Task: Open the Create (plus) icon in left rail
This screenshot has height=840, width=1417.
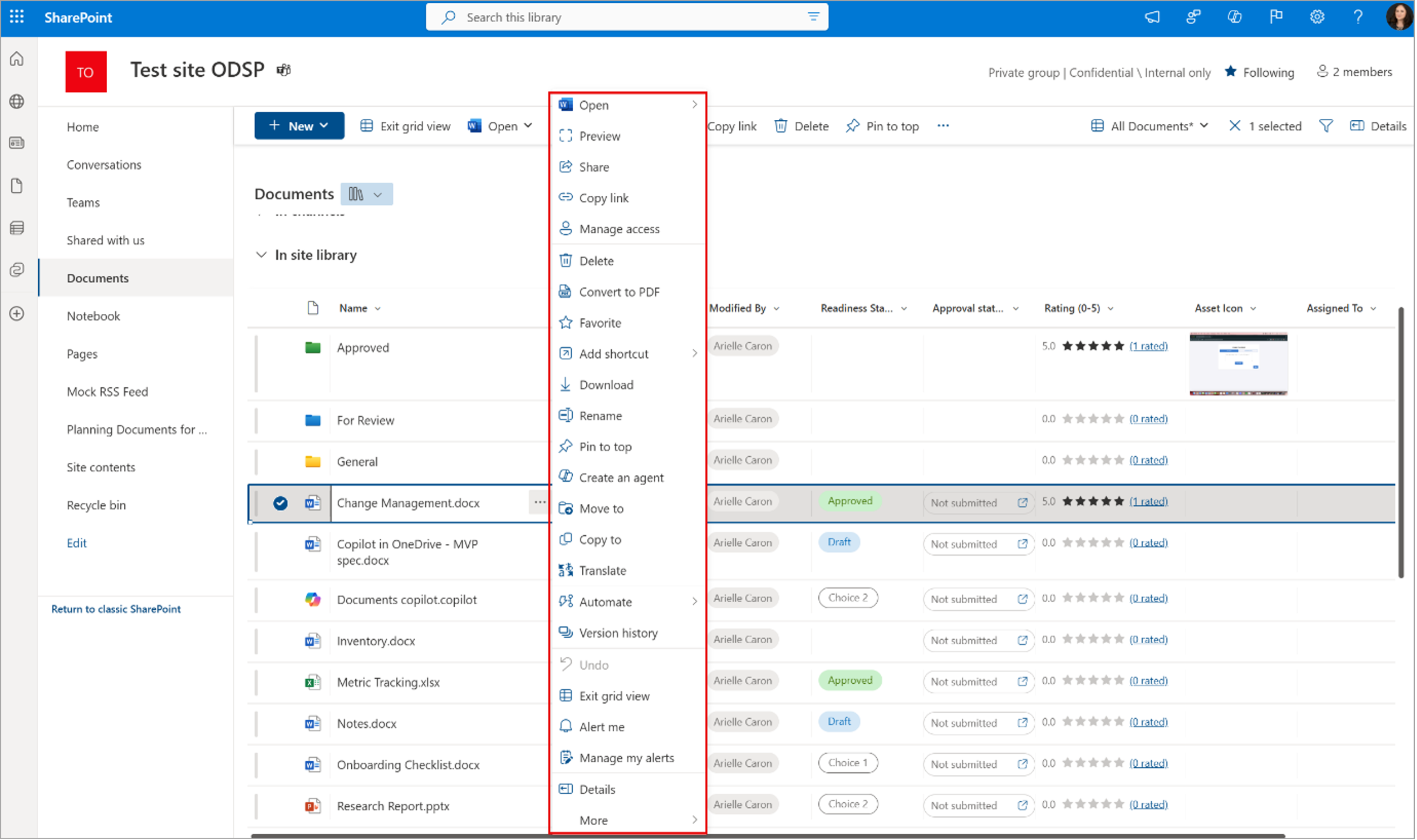Action: (x=17, y=313)
